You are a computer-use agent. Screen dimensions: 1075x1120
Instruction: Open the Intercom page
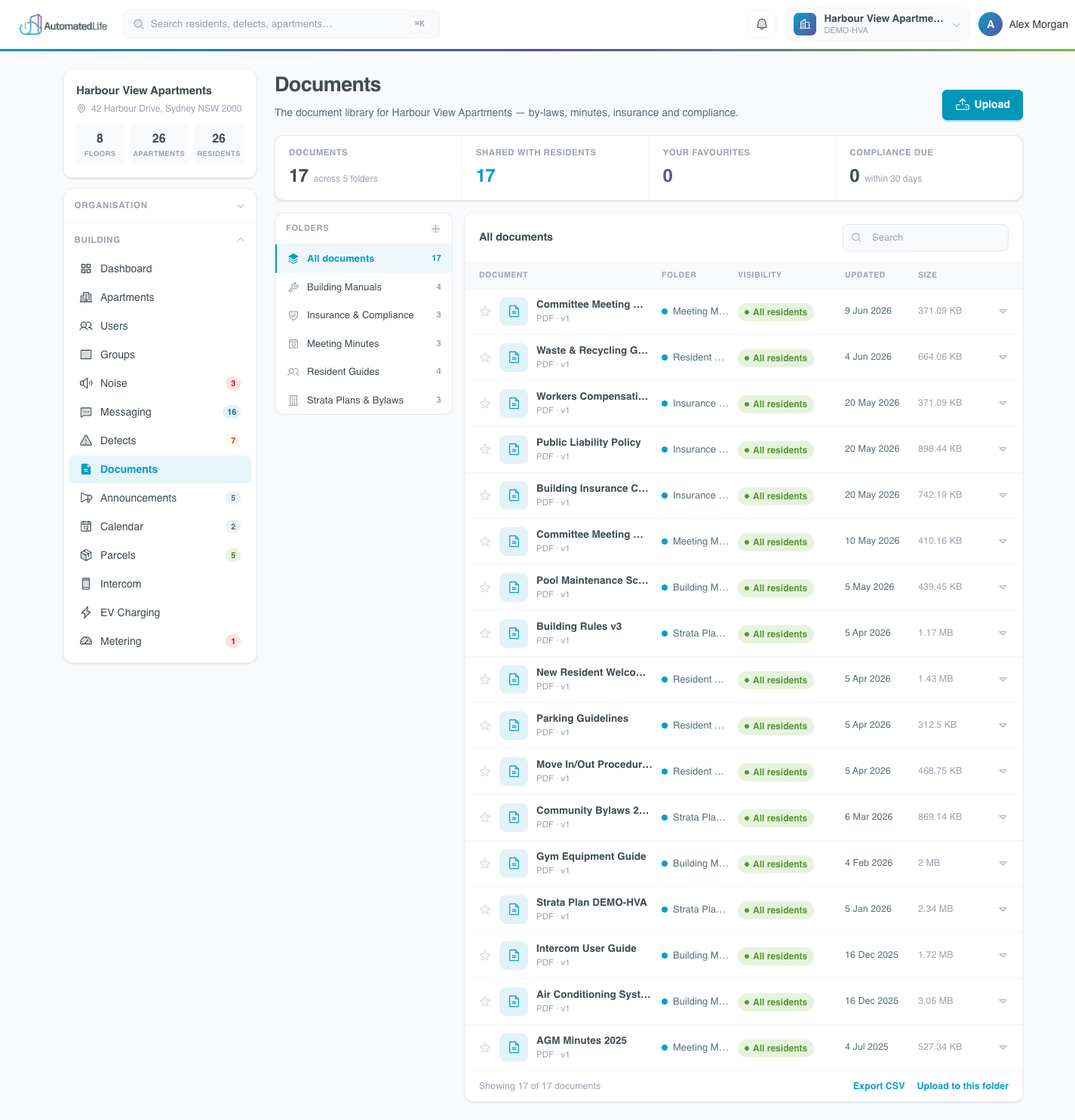pos(160,584)
